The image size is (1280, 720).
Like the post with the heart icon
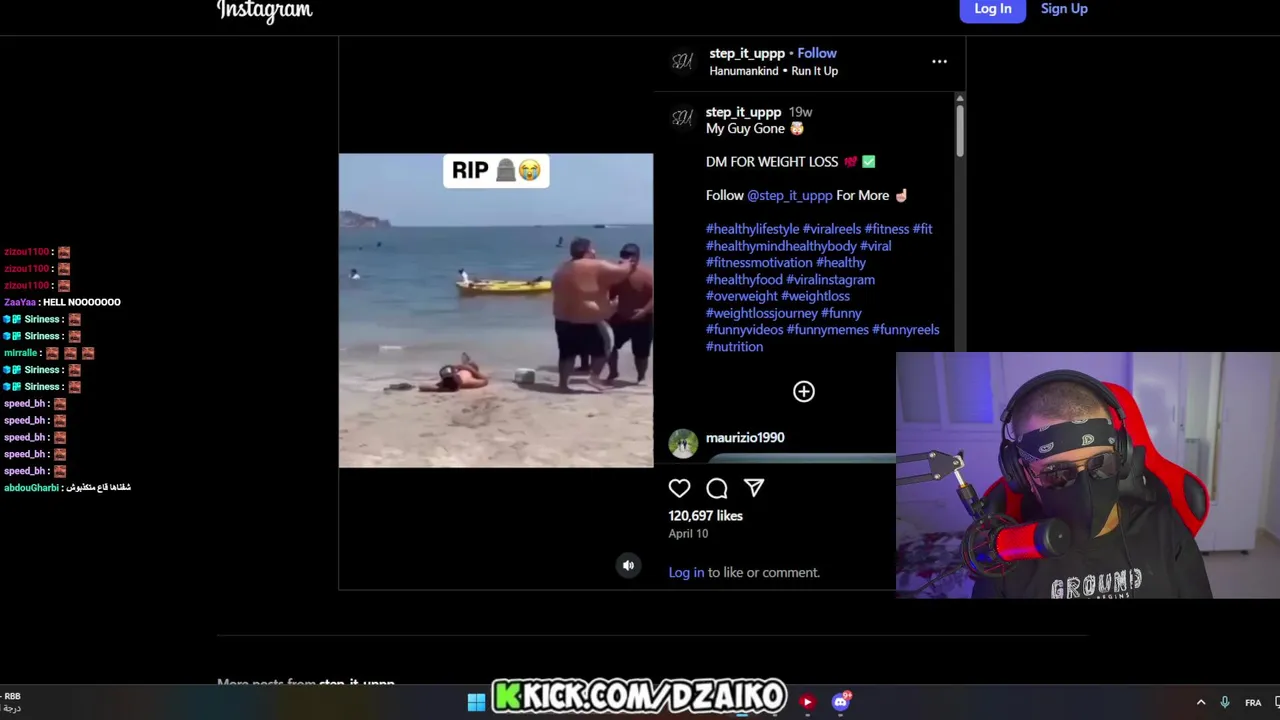click(x=679, y=488)
